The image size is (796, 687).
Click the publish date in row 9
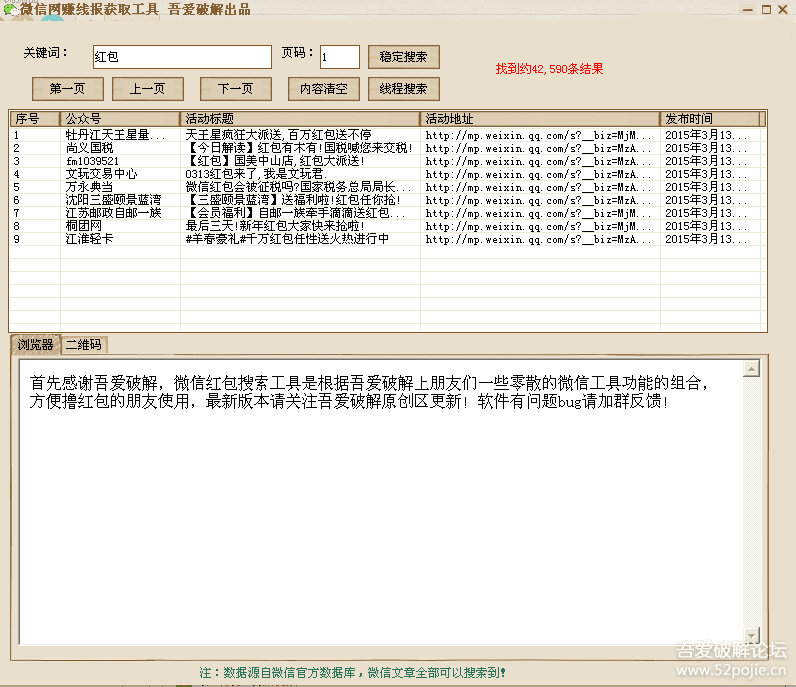(706, 239)
